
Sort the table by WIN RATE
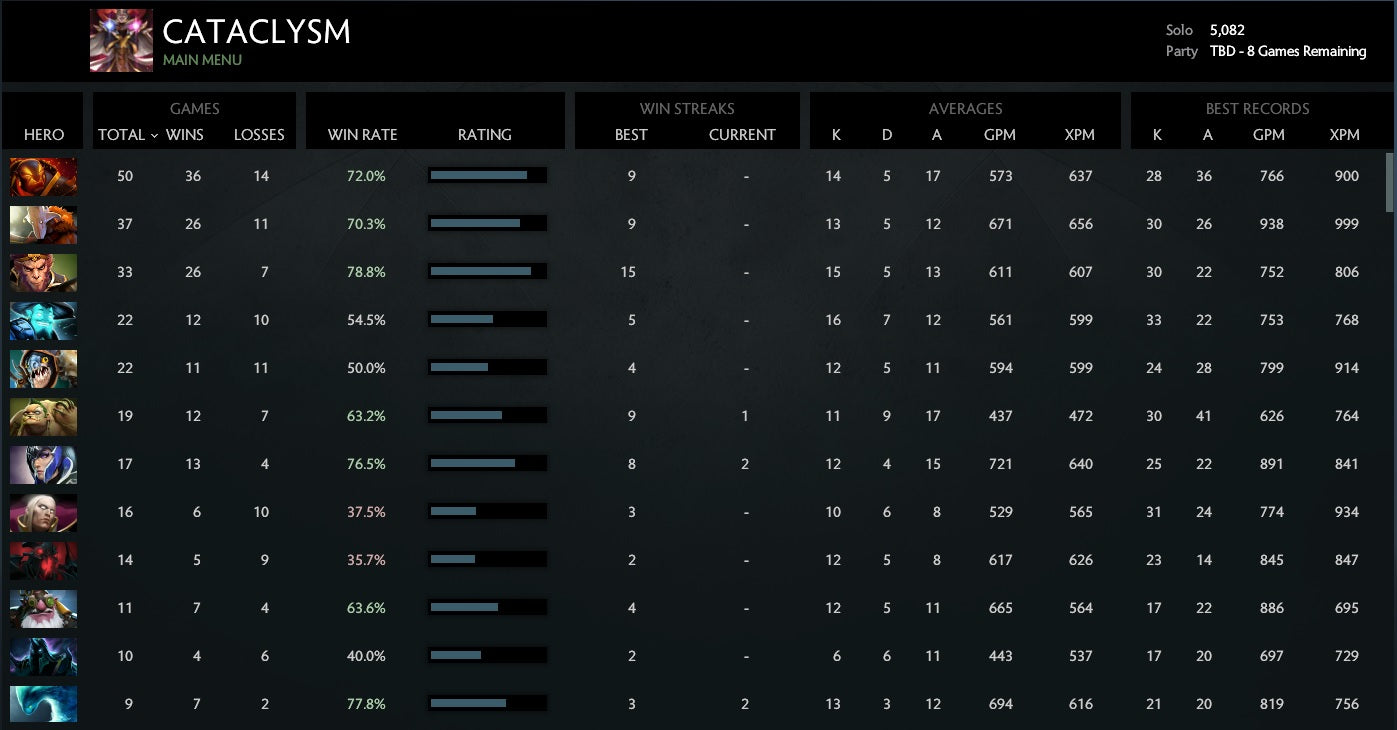pos(362,135)
